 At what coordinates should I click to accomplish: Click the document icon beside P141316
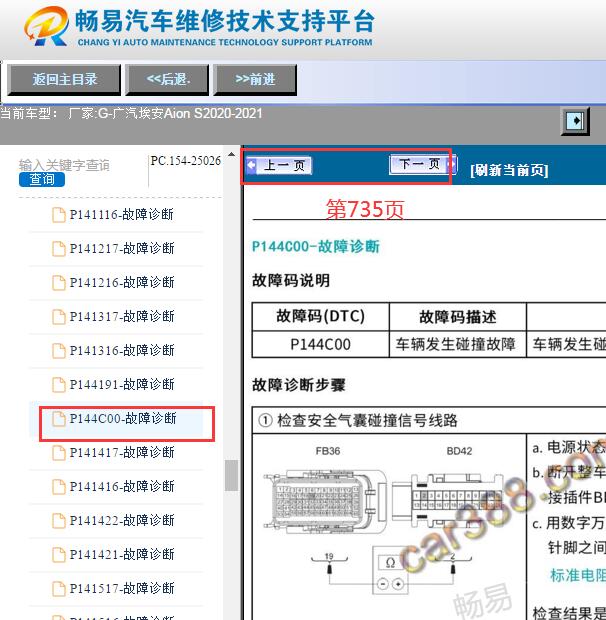tap(59, 351)
